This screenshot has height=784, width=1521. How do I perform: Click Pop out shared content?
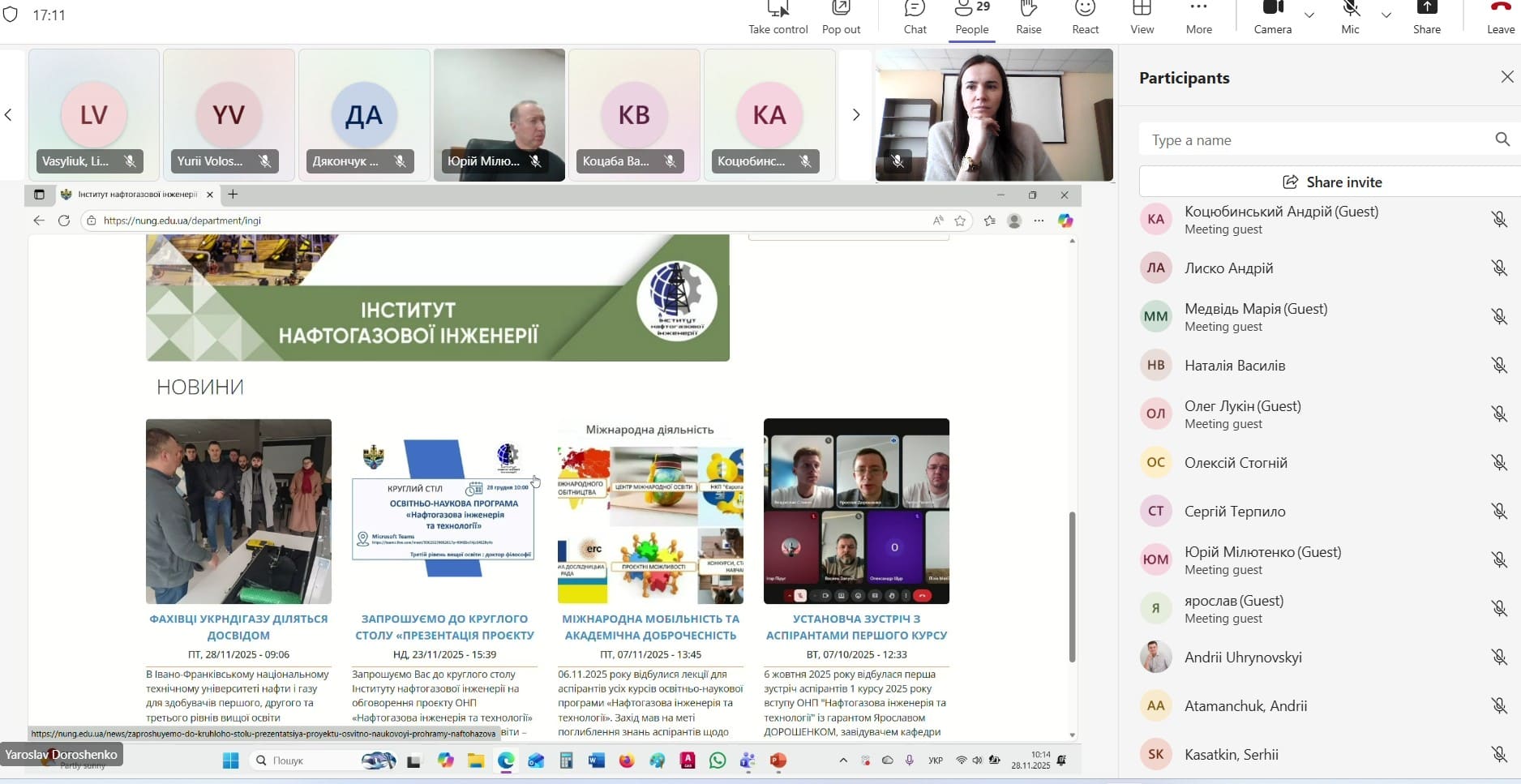pyautogui.click(x=841, y=16)
